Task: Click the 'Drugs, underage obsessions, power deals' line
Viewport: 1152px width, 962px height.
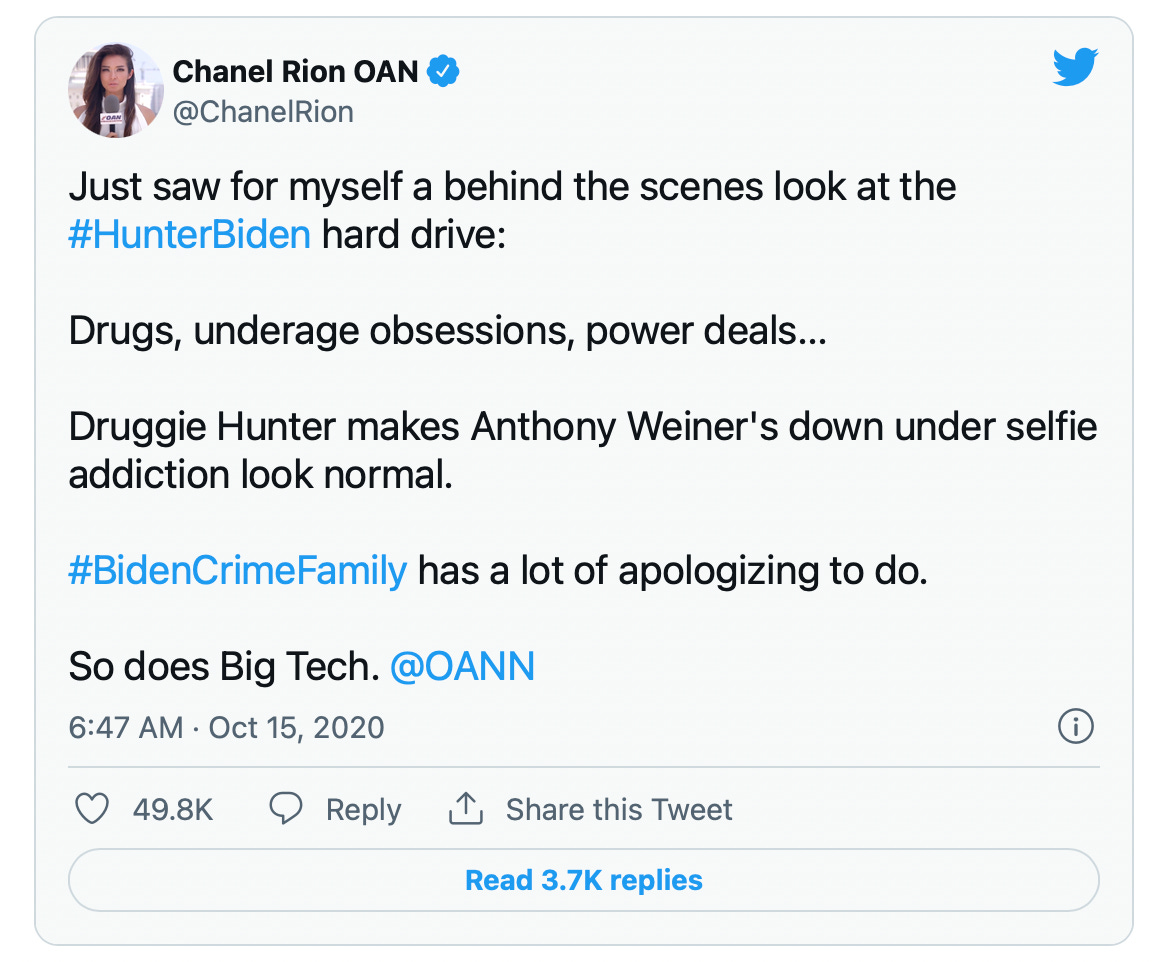Action: [447, 331]
